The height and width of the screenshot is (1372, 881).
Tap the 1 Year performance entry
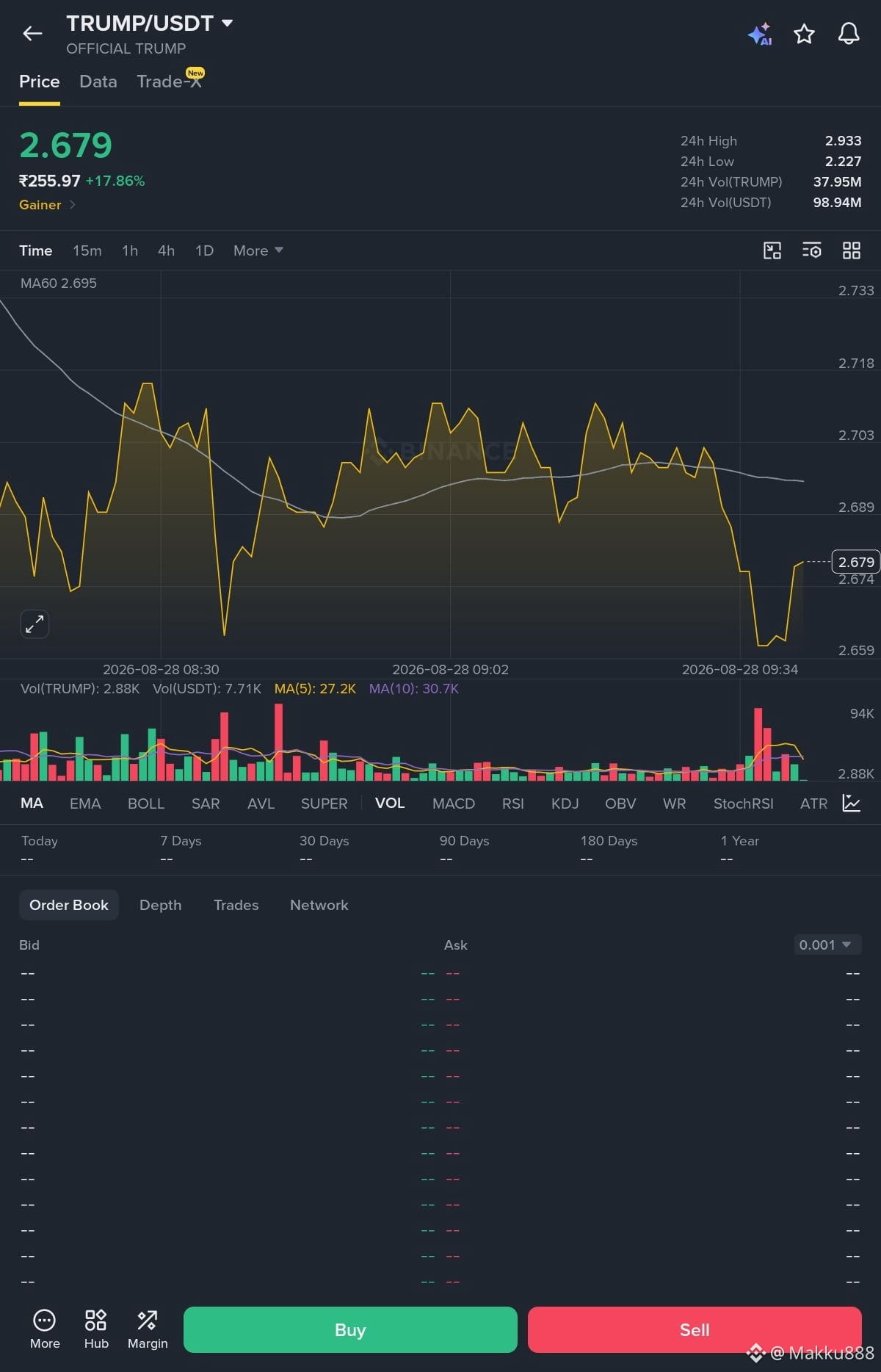click(x=740, y=849)
